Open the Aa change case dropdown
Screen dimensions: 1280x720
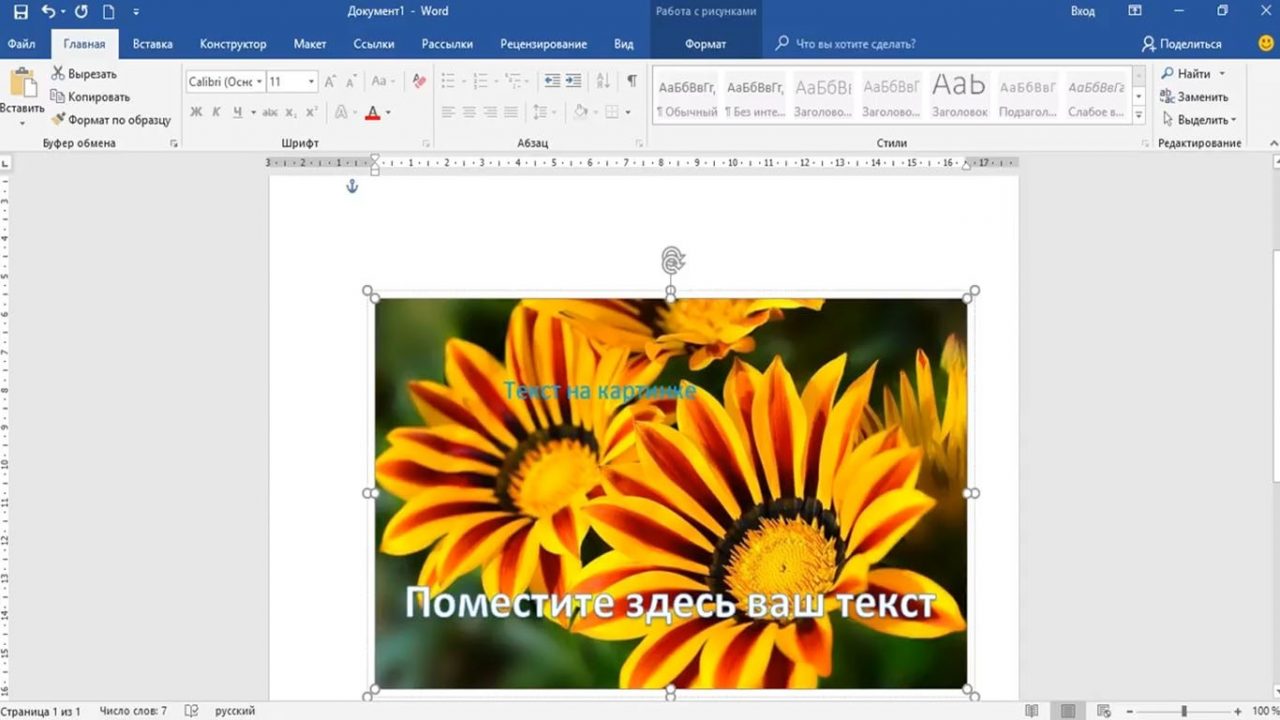(383, 81)
